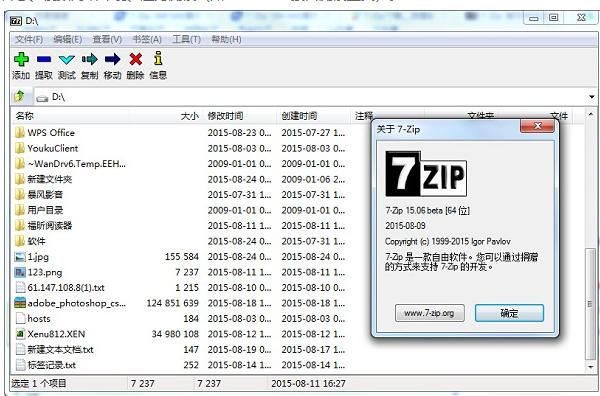Expand the D:\ address bar dropdown
This screenshot has width=600, height=396.
[592, 97]
